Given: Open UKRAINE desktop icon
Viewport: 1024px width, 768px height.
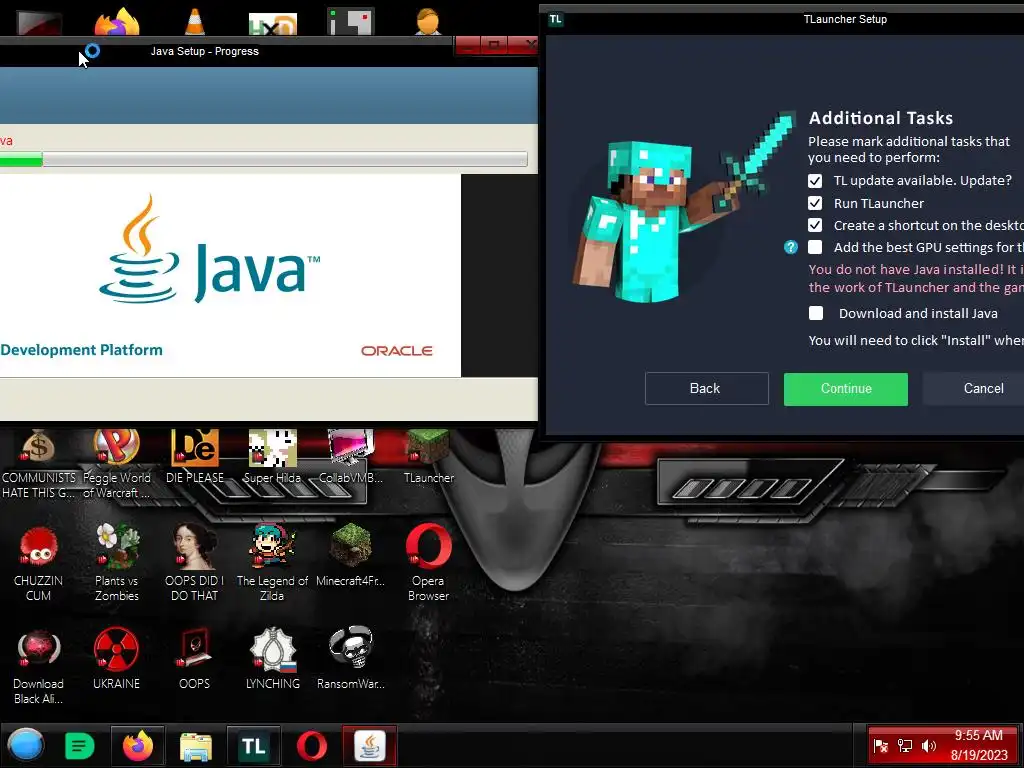Looking at the screenshot, I should tap(116, 658).
